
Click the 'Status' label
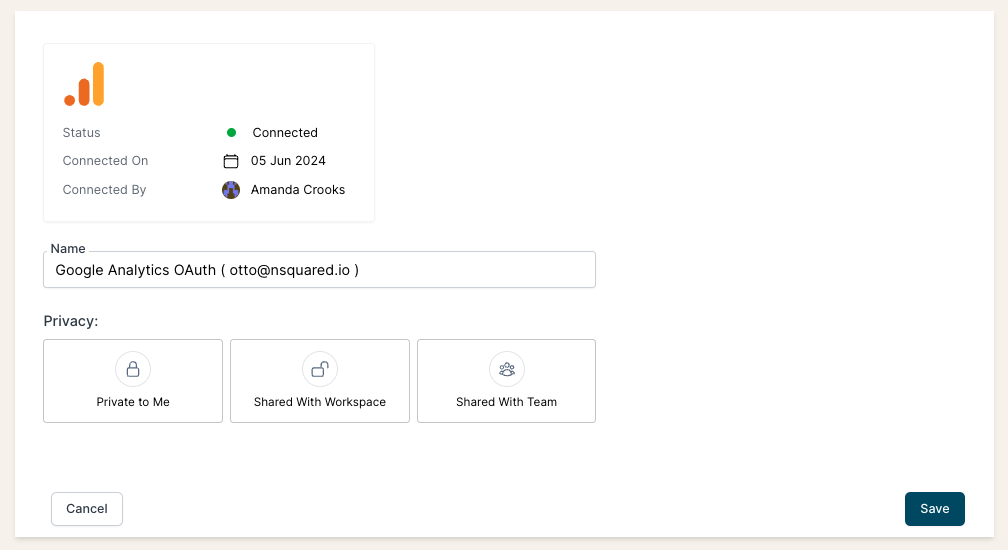(x=82, y=132)
